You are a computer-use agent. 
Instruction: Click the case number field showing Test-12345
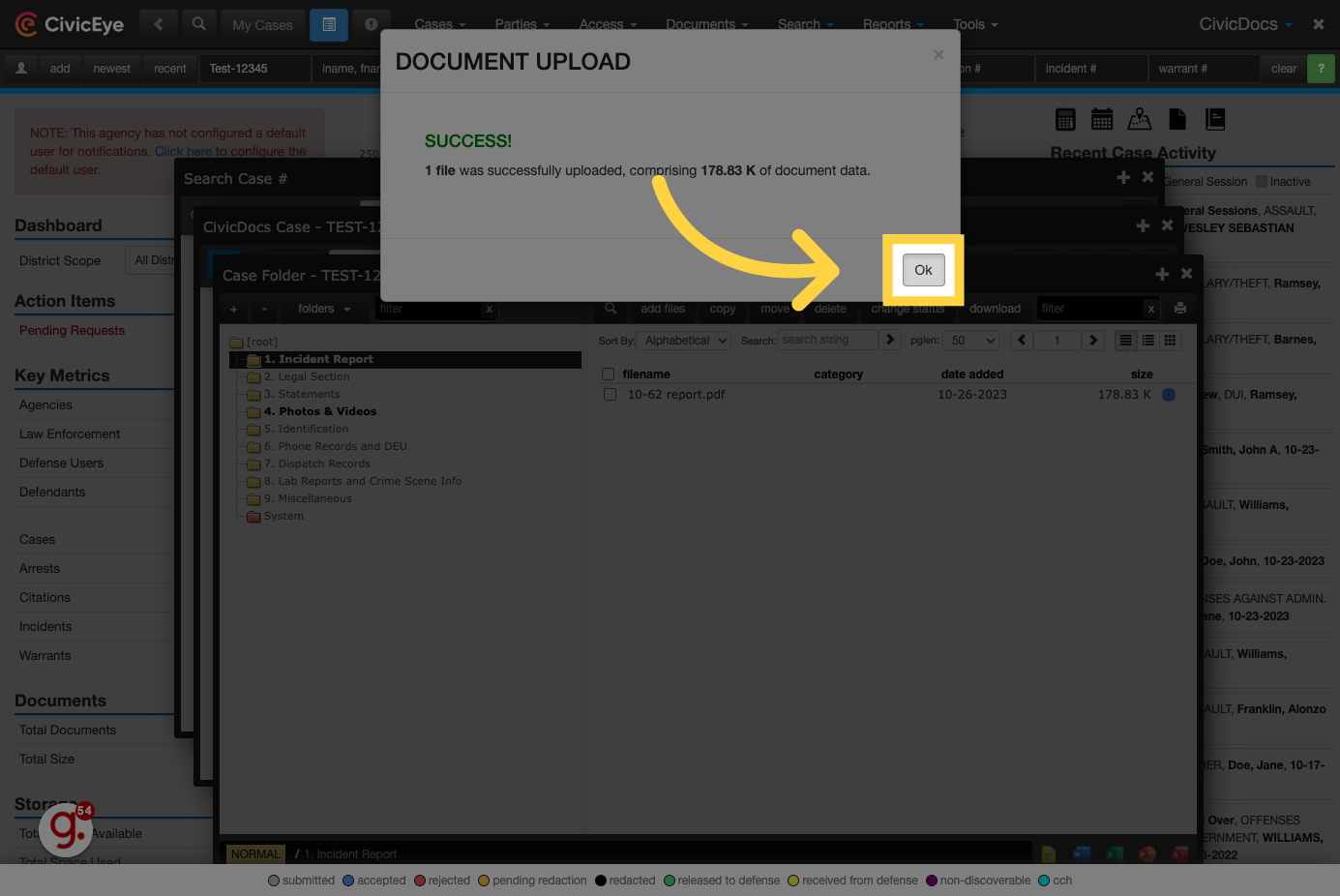(255, 69)
